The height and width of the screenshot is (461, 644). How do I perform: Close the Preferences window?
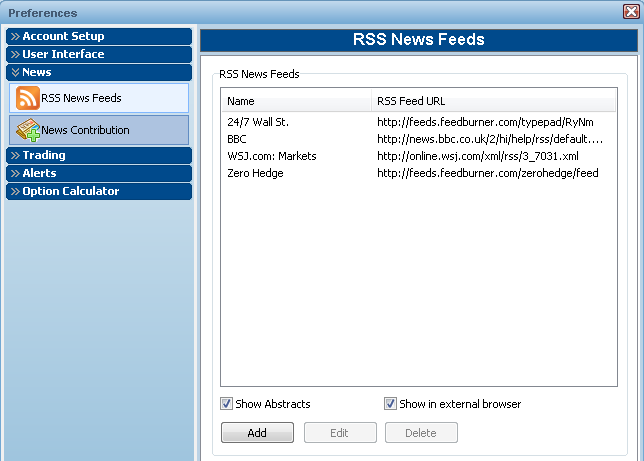pyautogui.click(x=632, y=13)
